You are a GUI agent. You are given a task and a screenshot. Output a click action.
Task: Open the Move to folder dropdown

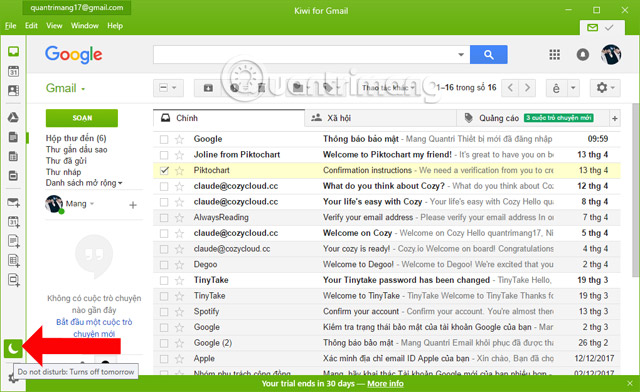pos(301,88)
